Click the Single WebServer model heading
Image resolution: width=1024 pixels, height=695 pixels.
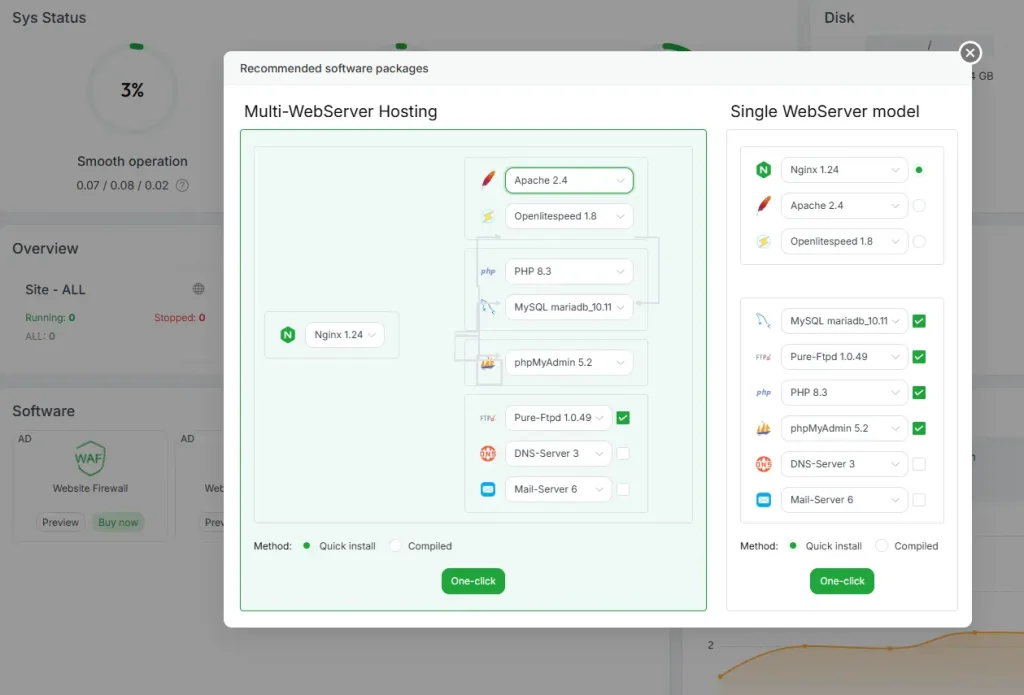825,112
